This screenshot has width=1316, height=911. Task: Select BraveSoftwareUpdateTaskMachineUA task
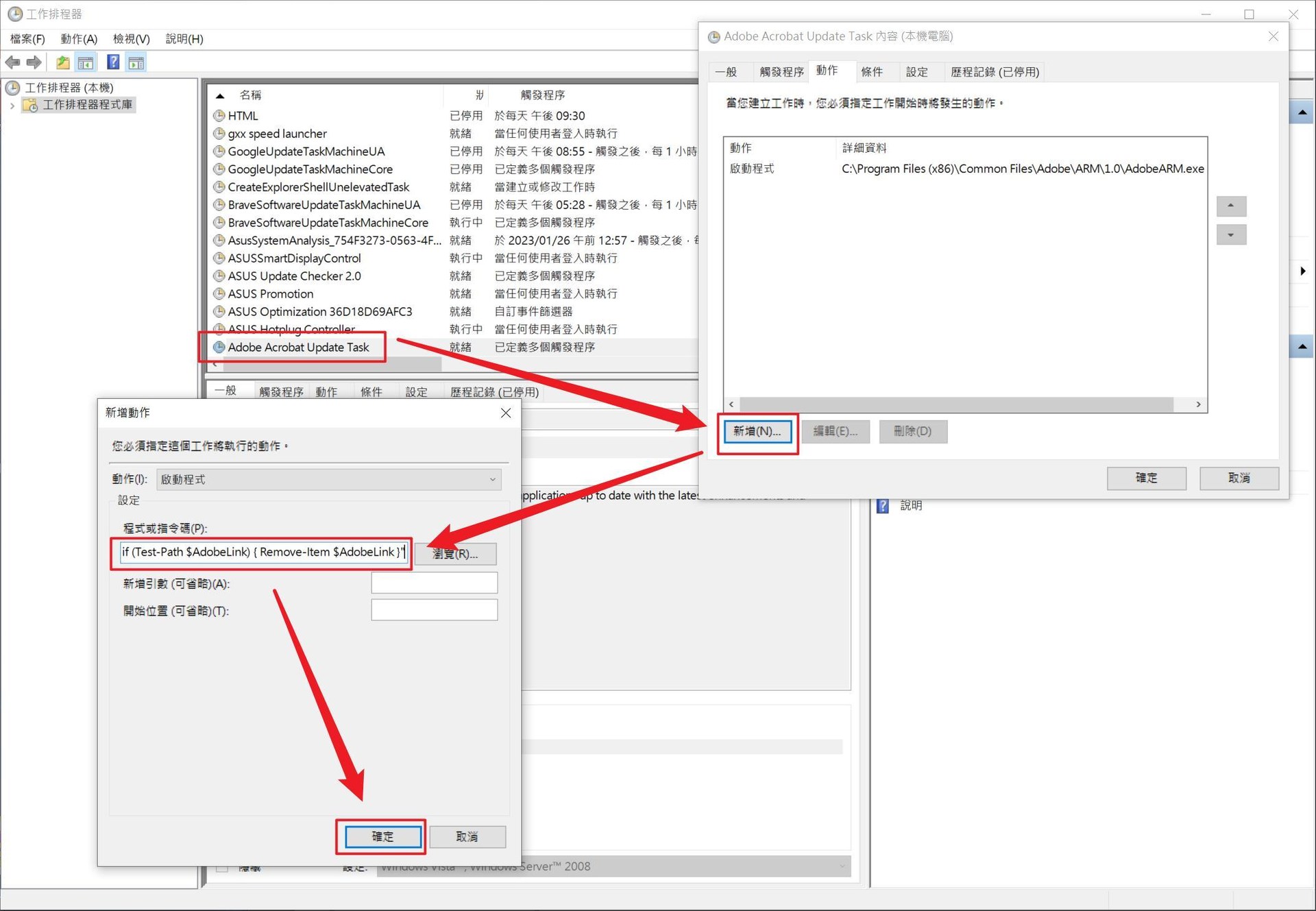452,205
